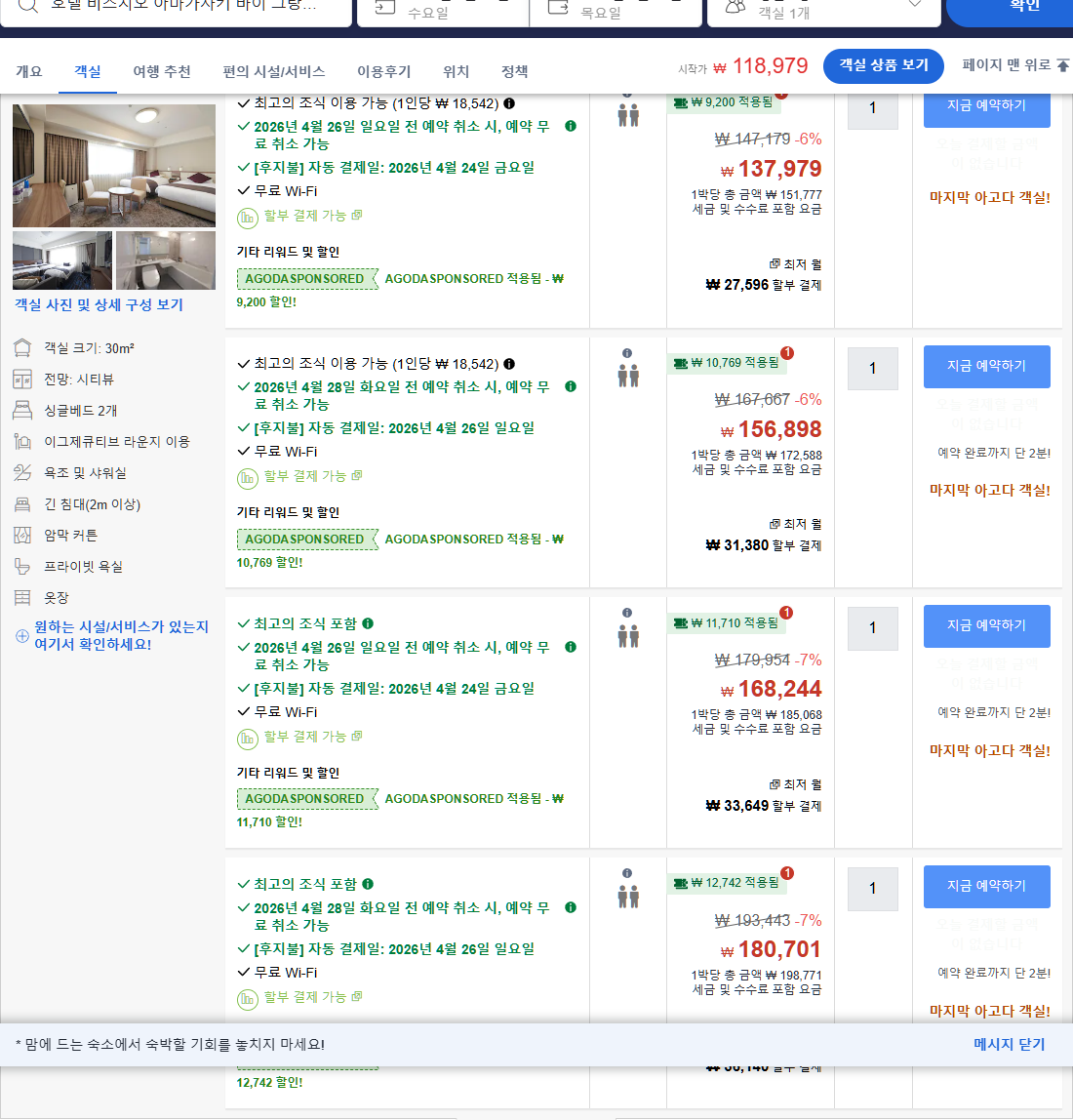Image resolution: width=1073 pixels, height=1120 pixels.
Task: Open the 정책 tab
Action: (x=514, y=71)
